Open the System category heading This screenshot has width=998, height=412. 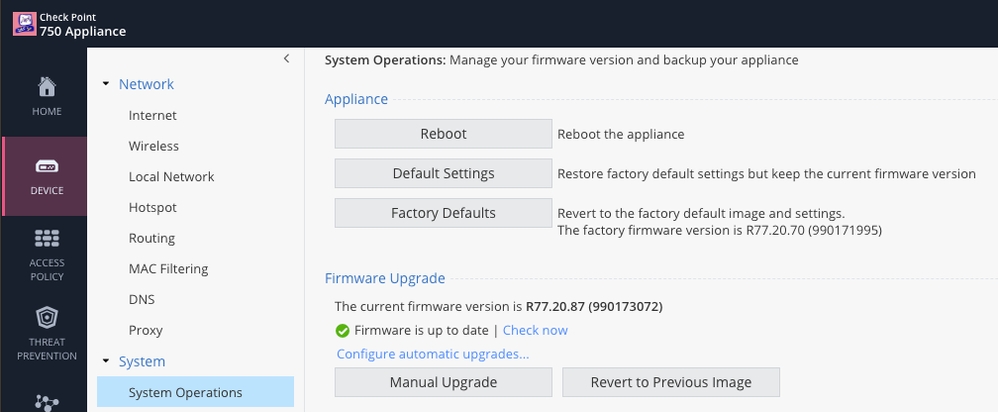pyautogui.click(x=142, y=361)
